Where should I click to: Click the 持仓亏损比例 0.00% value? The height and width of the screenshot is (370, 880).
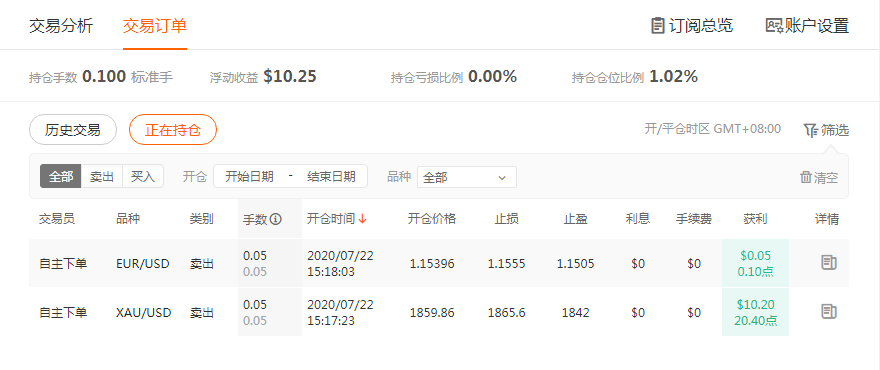tap(492, 76)
